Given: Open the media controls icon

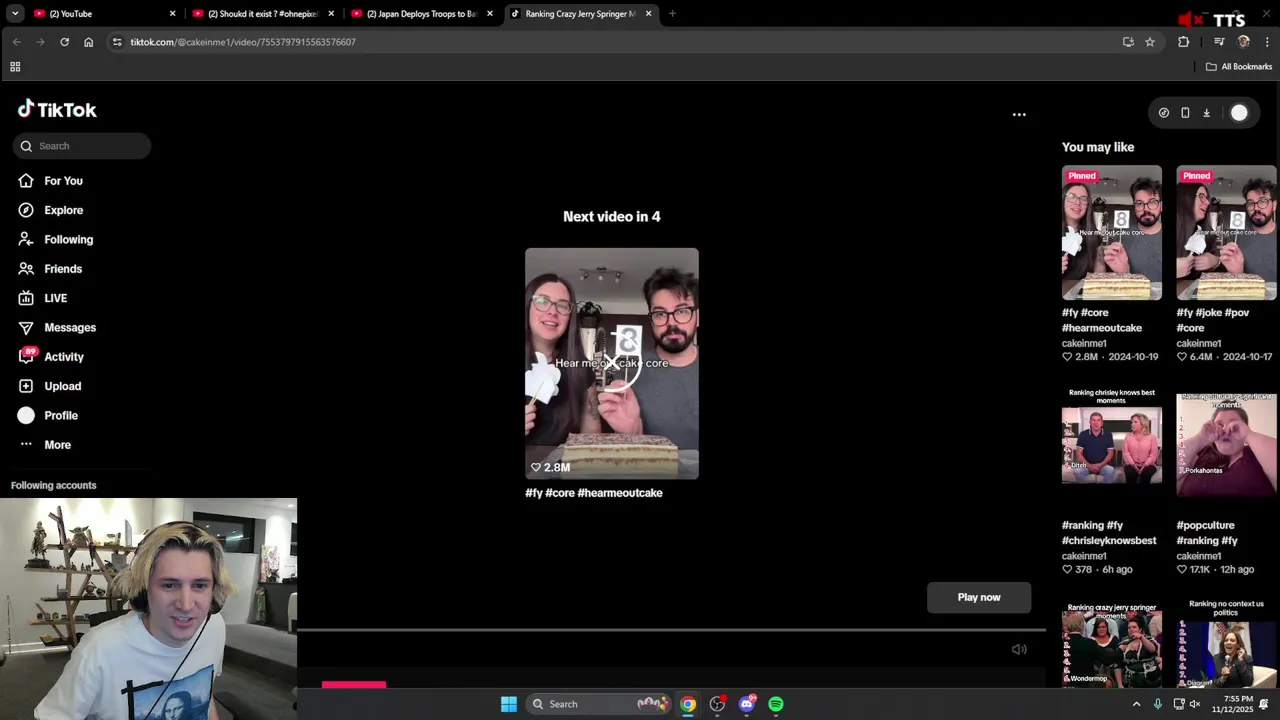Looking at the screenshot, I should (1219, 42).
